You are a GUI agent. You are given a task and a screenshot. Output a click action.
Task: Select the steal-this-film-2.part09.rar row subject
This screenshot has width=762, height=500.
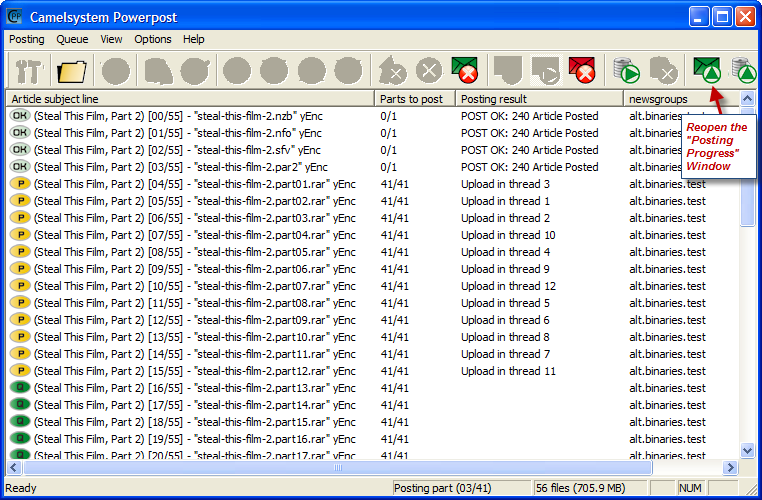coord(194,320)
